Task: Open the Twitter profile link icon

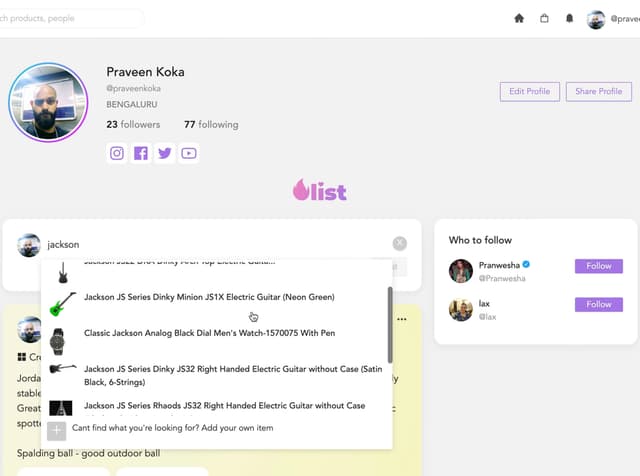Action: pos(165,153)
